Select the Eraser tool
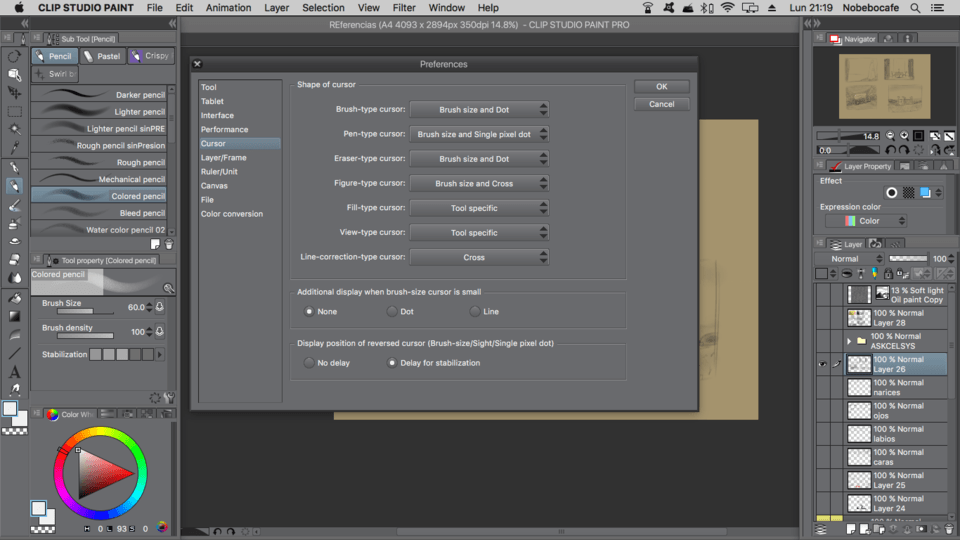The image size is (960, 540). (14, 259)
